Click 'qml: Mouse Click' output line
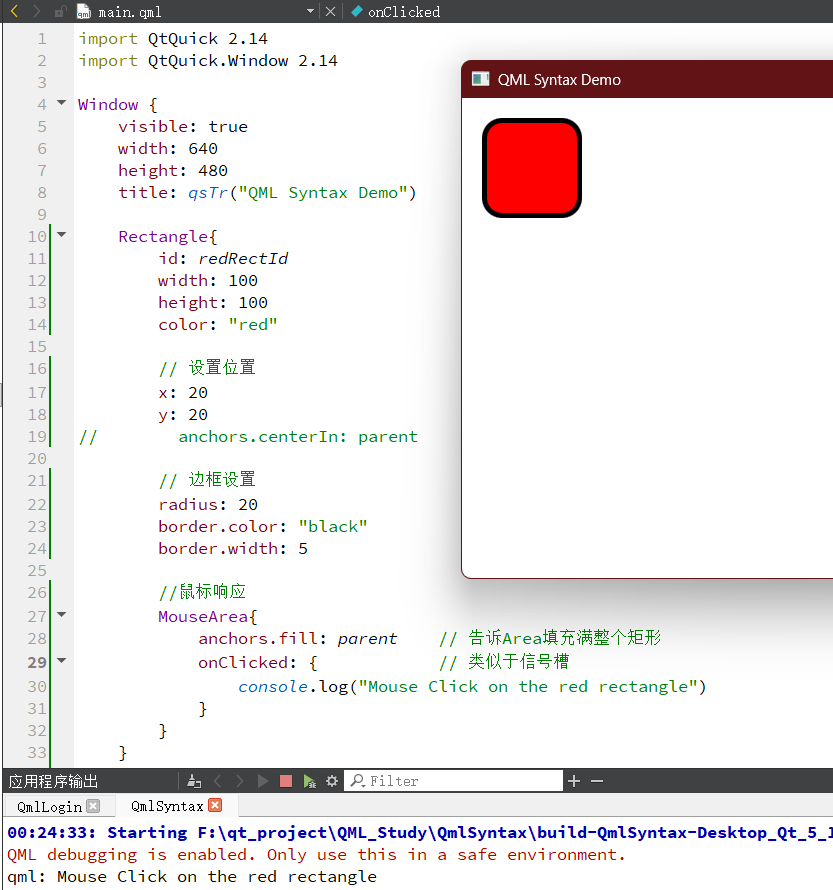The image size is (833, 890). pyautogui.click(x=192, y=877)
